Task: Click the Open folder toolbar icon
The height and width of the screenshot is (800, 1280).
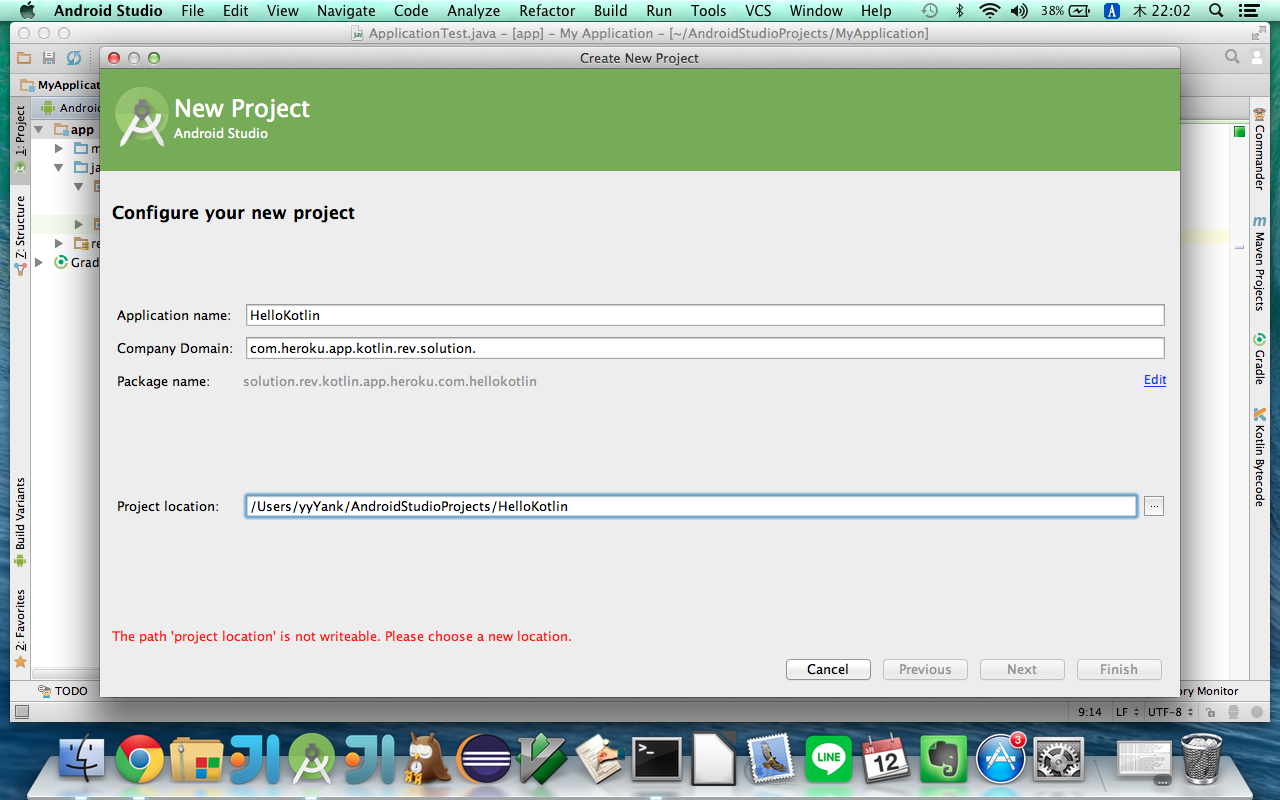Action: point(23,58)
